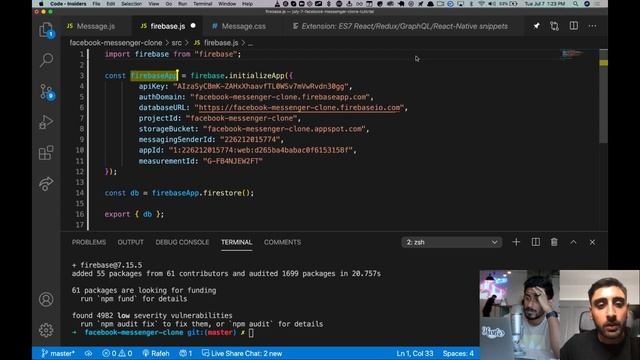The width and height of the screenshot is (640, 360).
Task: Open the Extensions view
Action: point(46,153)
